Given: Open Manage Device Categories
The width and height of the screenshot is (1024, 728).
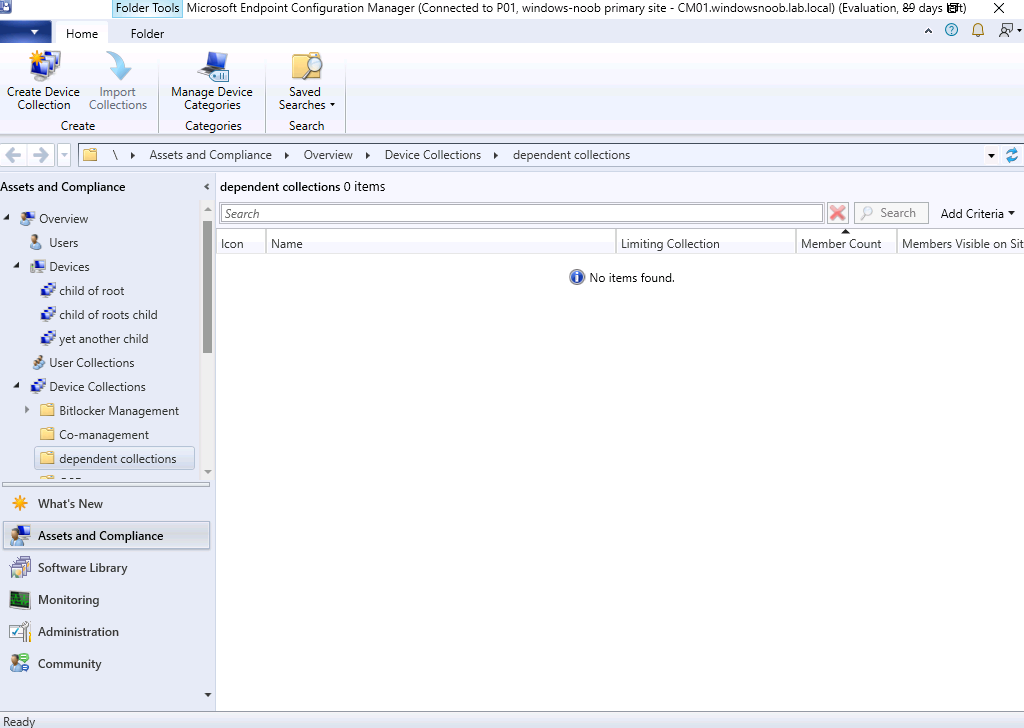Looking at the screenshot, I should pos(212,80).
